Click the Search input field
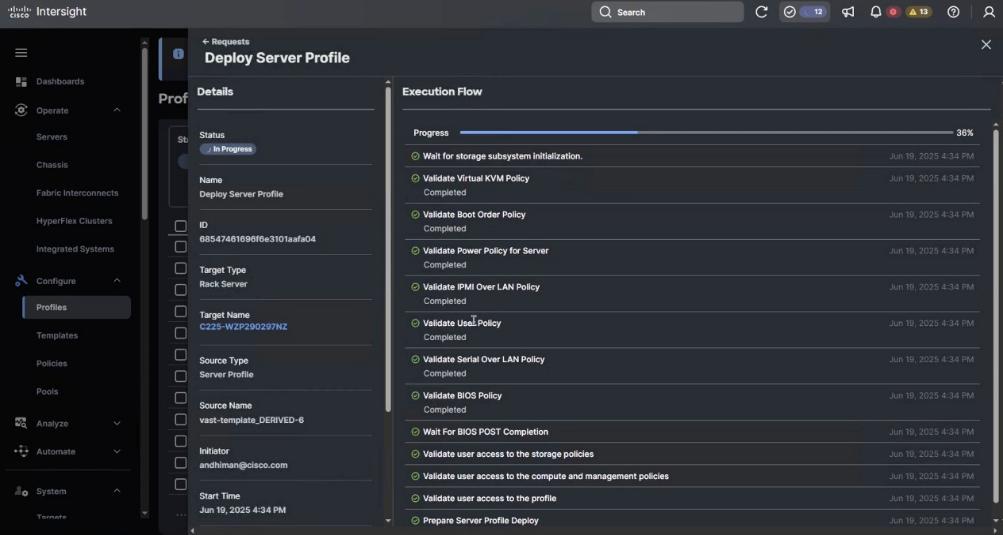The image size is (1003, 535). (670, 12)
